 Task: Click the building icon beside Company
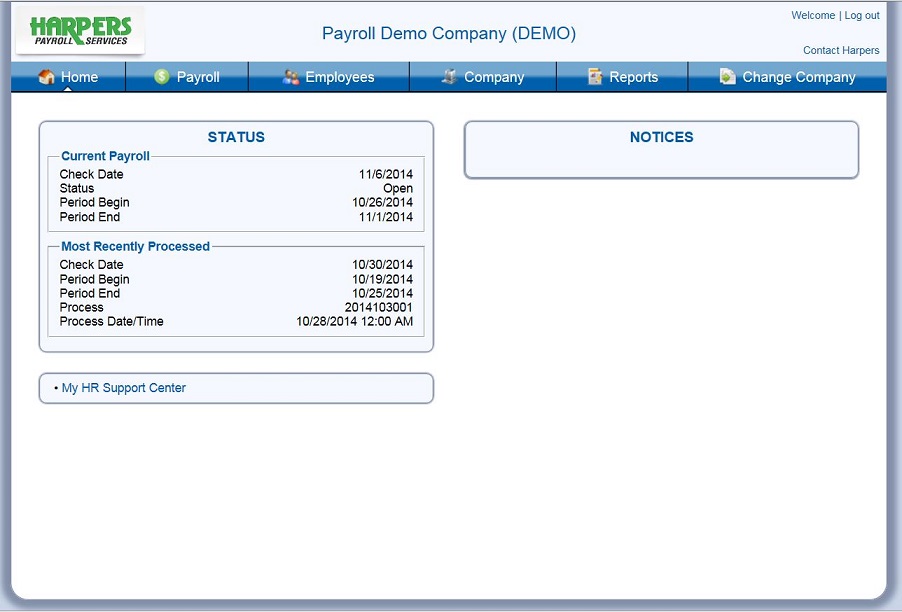click(x=450, y=77)
